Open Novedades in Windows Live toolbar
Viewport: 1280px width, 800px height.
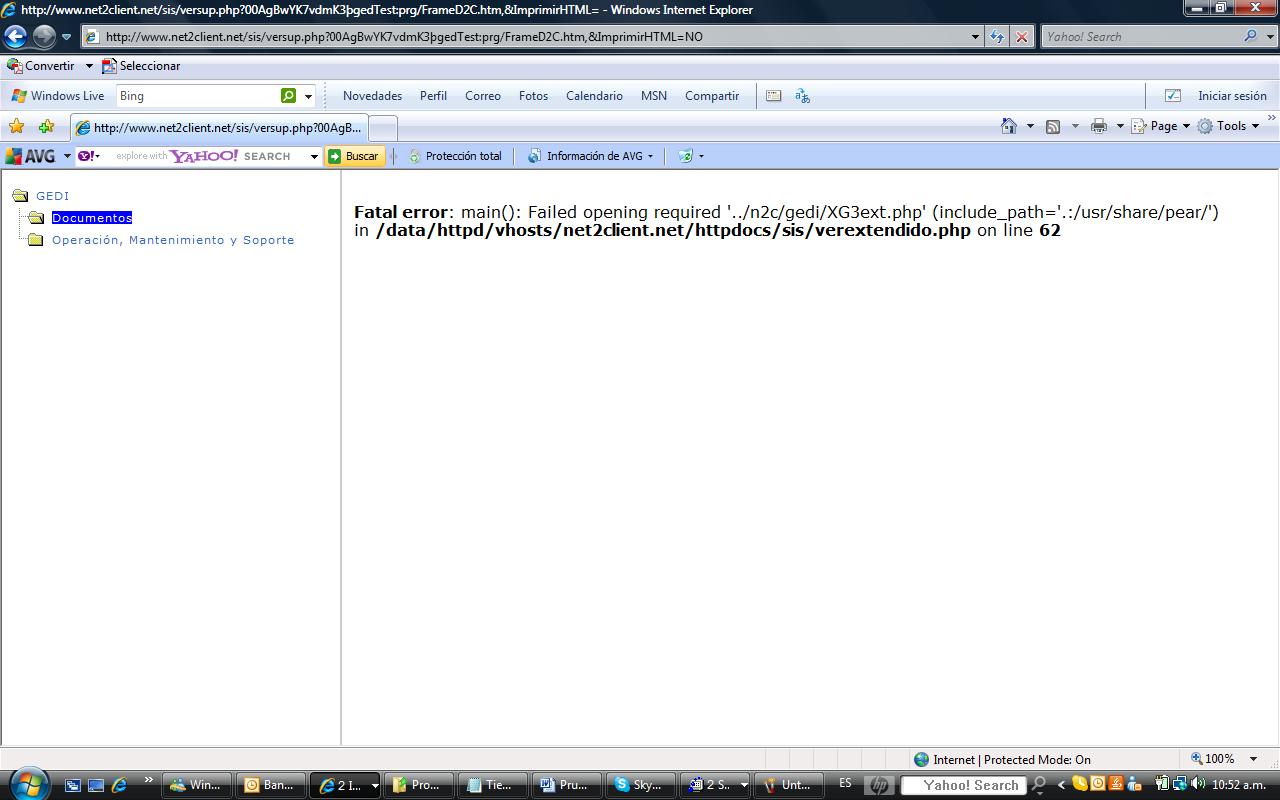pyautogui.click(x=372, y=96)
